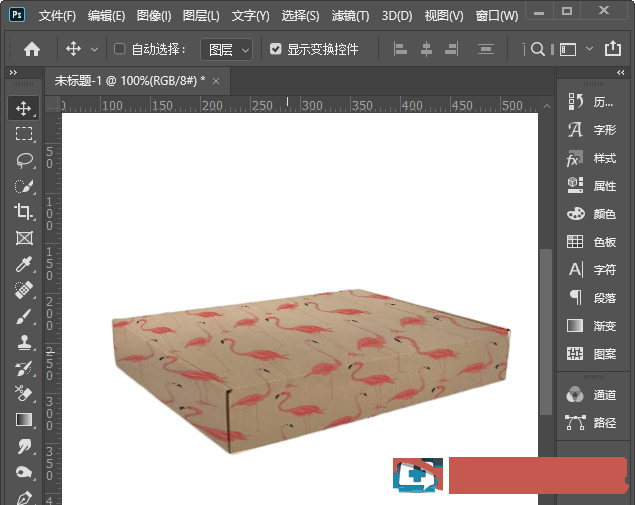Open the 滤镜(T) menu

pos(349,16)
